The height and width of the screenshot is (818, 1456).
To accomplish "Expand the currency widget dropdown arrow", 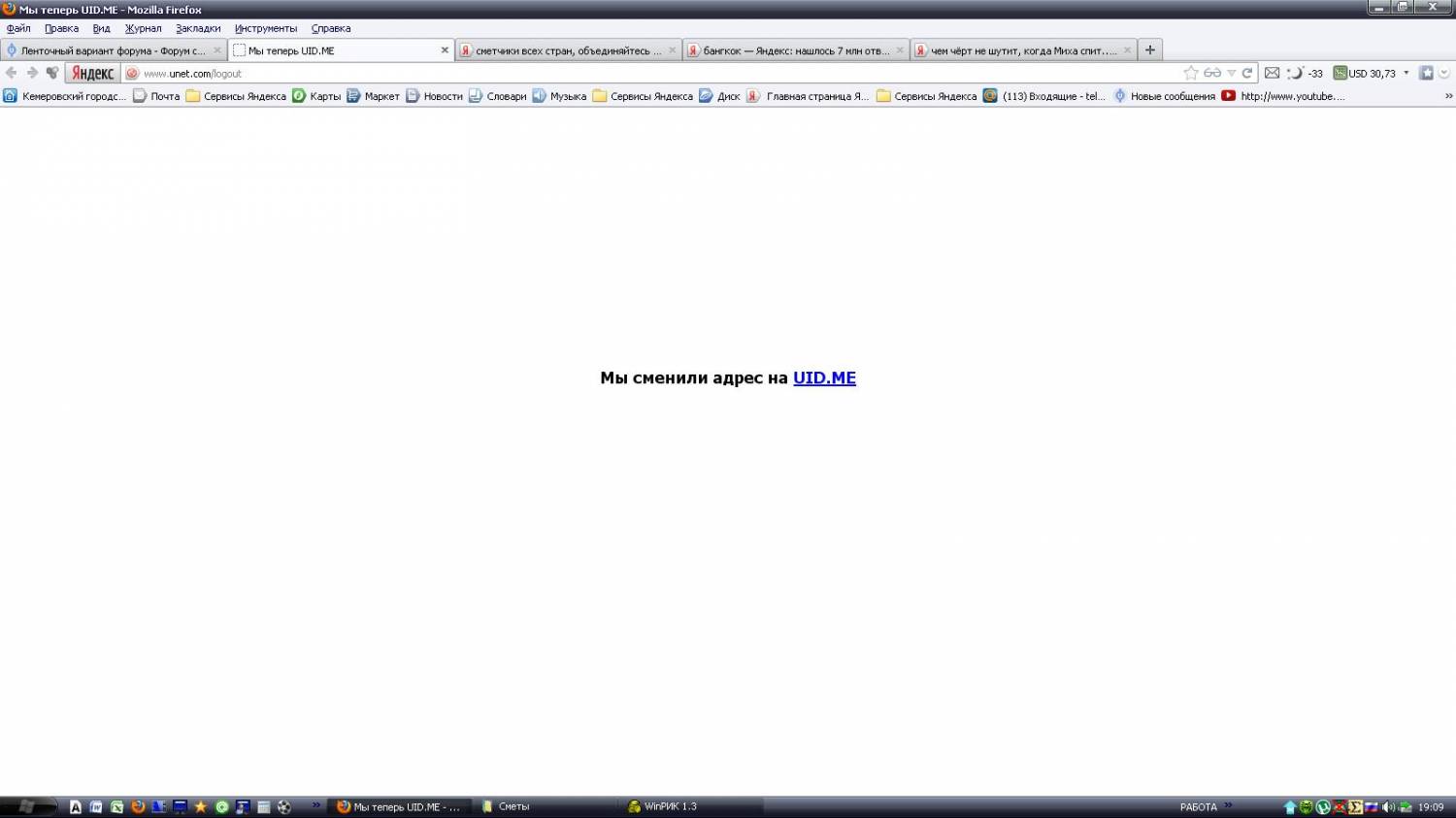I will pyautogui.click(x=1406, y=73).
